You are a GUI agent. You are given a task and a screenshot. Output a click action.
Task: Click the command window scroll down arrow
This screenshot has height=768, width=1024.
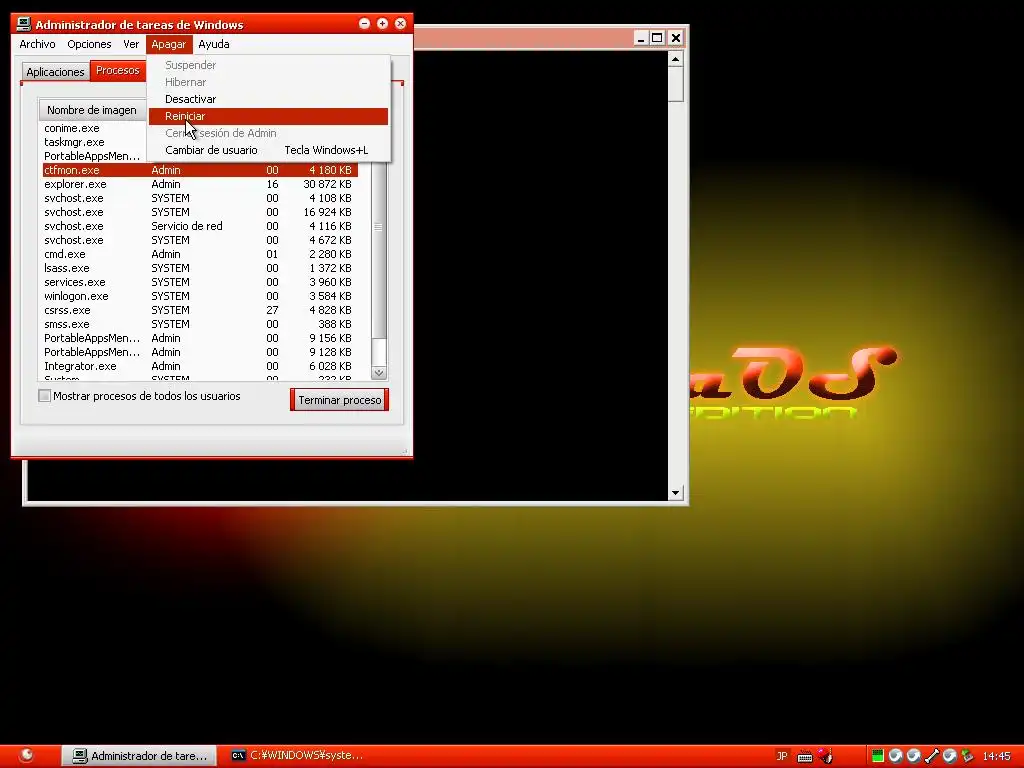676,493
